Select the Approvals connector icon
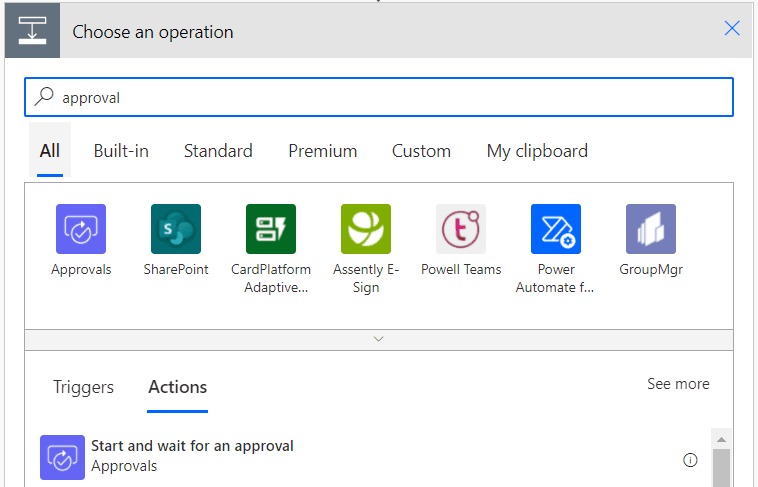Image resolution: width=758 pixels, height=487 pixels. coord(81,229)
